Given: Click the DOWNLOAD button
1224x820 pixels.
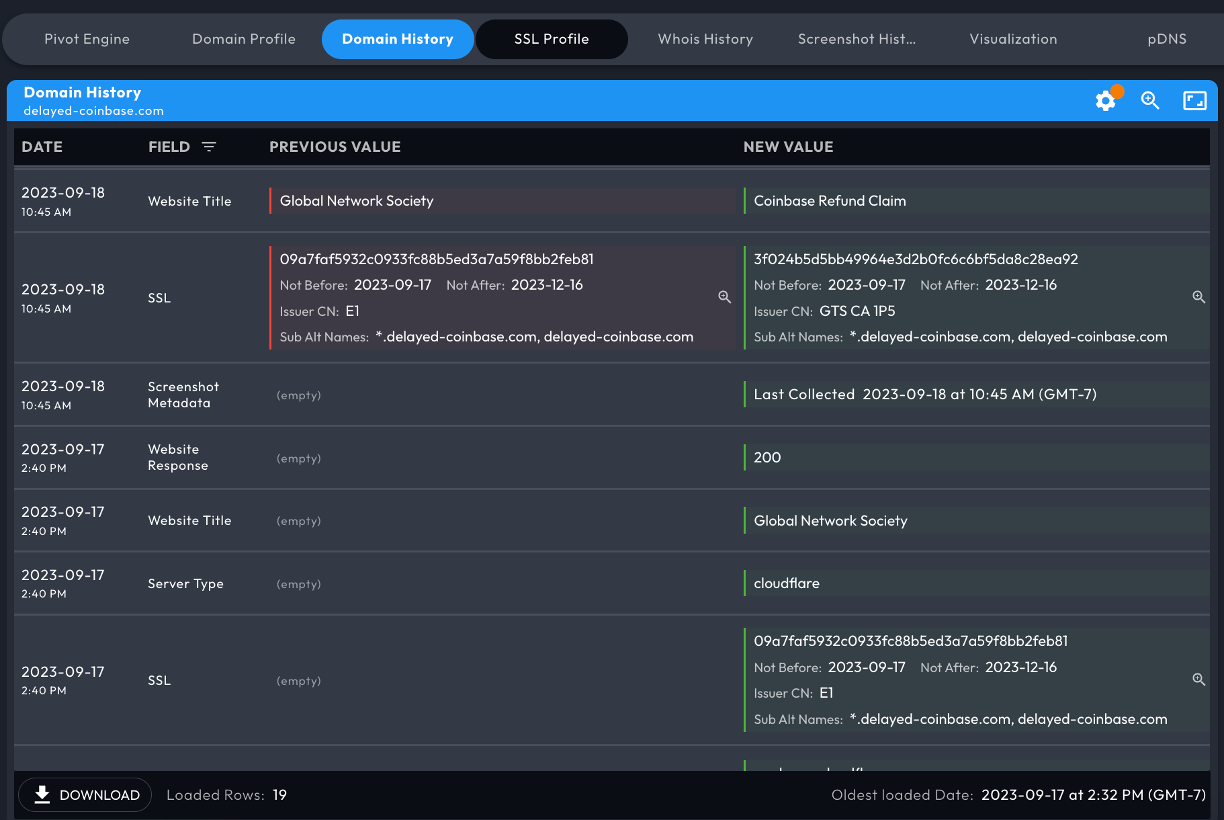Looking at the screenshot, I should (85, 794).
